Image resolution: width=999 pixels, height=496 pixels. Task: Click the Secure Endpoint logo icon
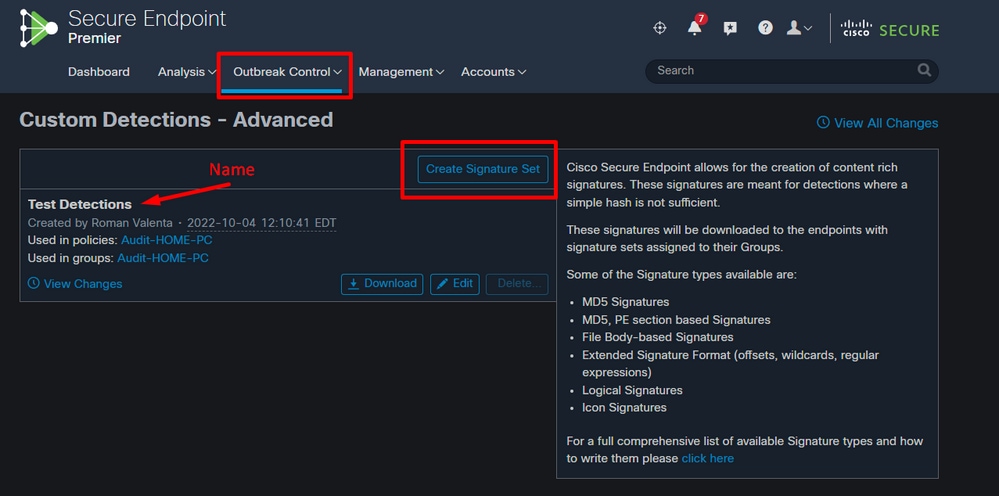click(x=39, y=27)
